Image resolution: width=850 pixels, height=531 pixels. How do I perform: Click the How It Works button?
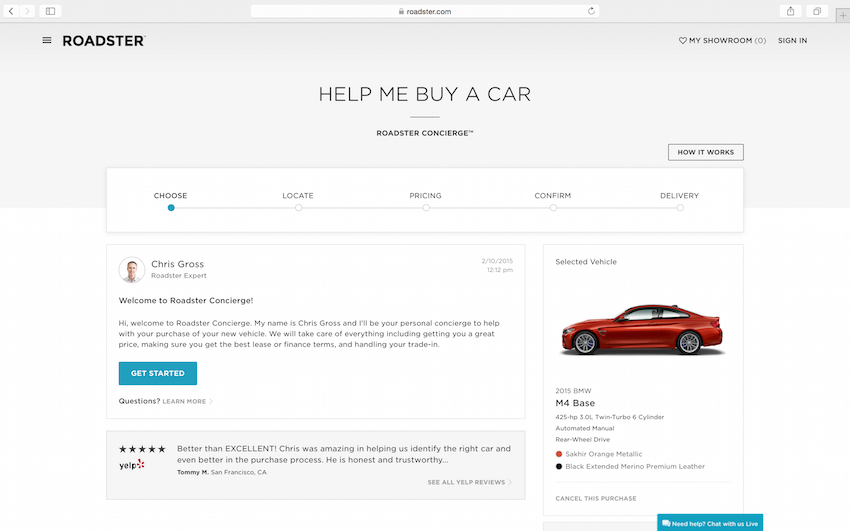click(705, 152)
